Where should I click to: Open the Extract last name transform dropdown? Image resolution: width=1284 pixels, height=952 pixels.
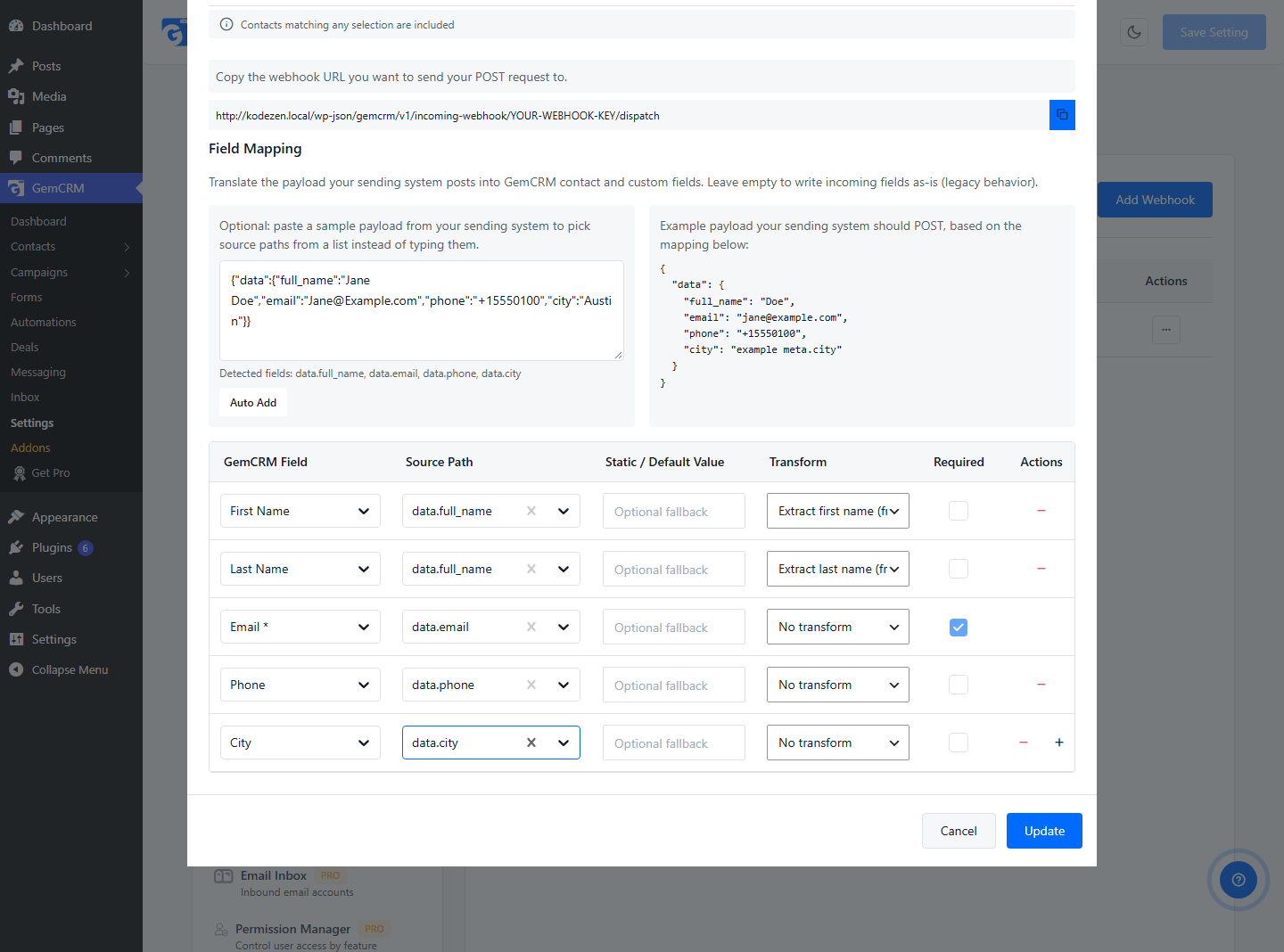tap(838, 569)
